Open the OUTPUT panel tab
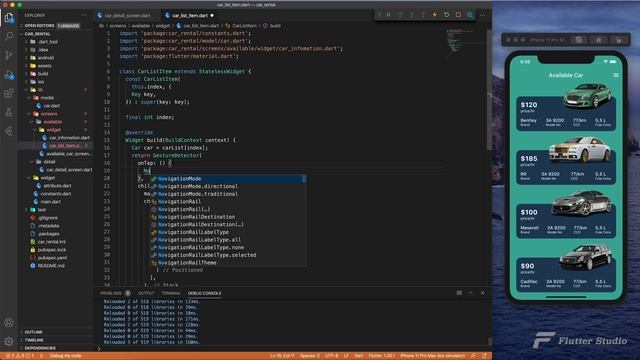 pyautogui.click(x=146, y=293)
